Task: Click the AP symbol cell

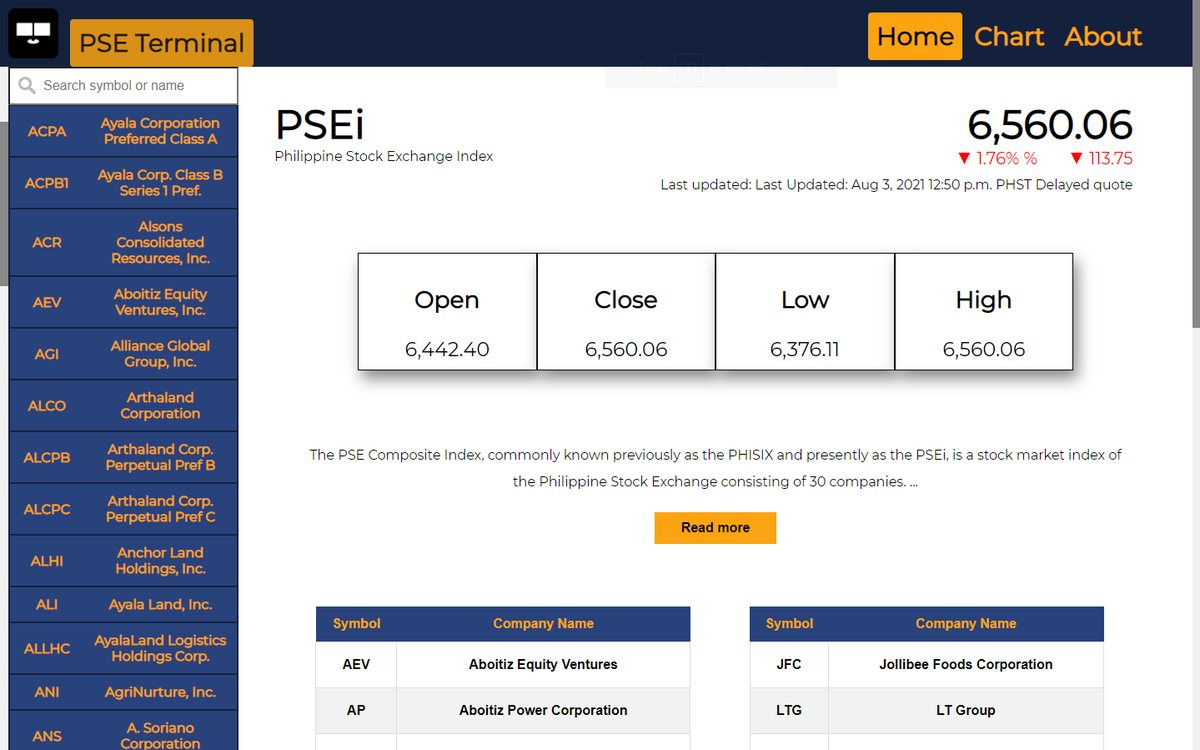Action: 356,710
